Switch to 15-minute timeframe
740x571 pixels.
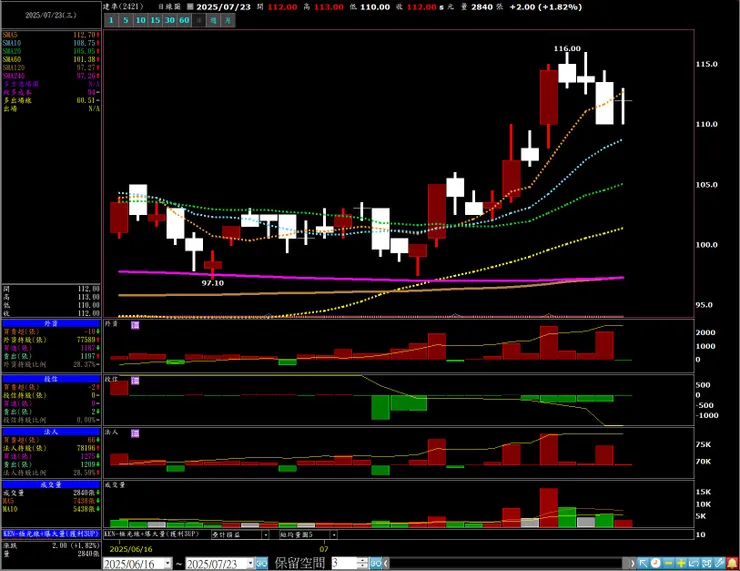point(155,20)
